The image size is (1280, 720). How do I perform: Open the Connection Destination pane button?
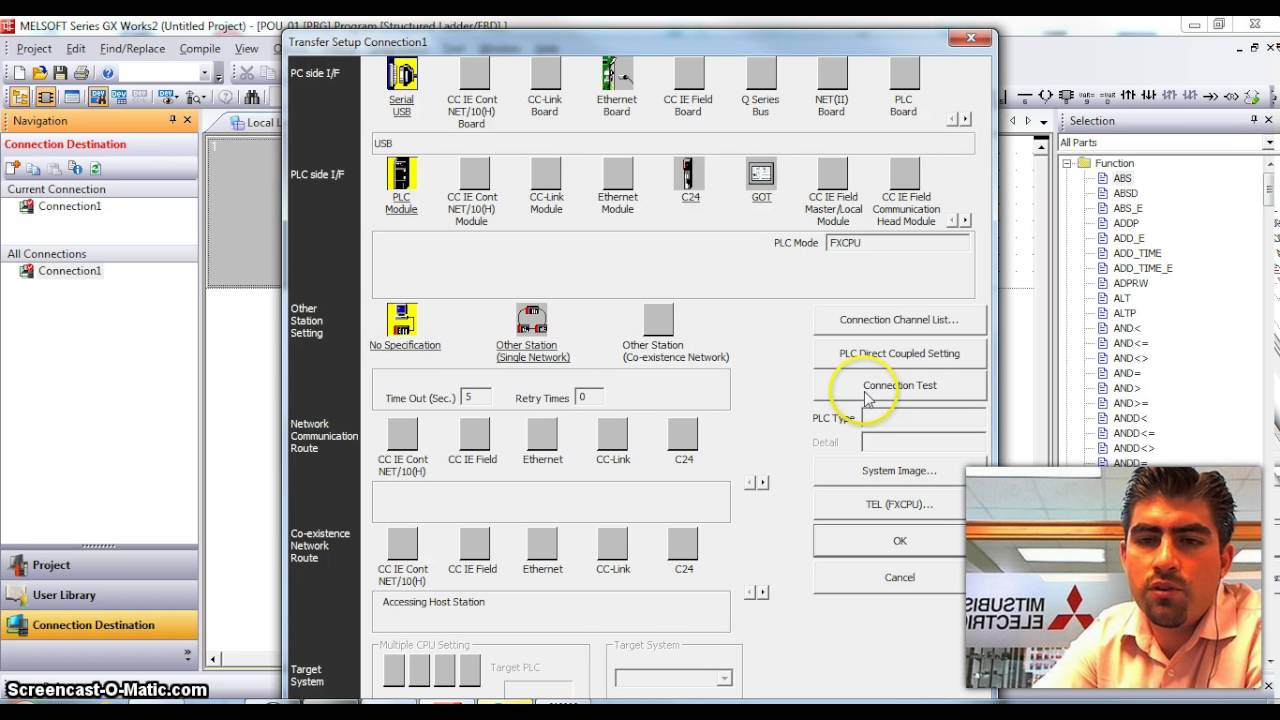click(99, 625)
